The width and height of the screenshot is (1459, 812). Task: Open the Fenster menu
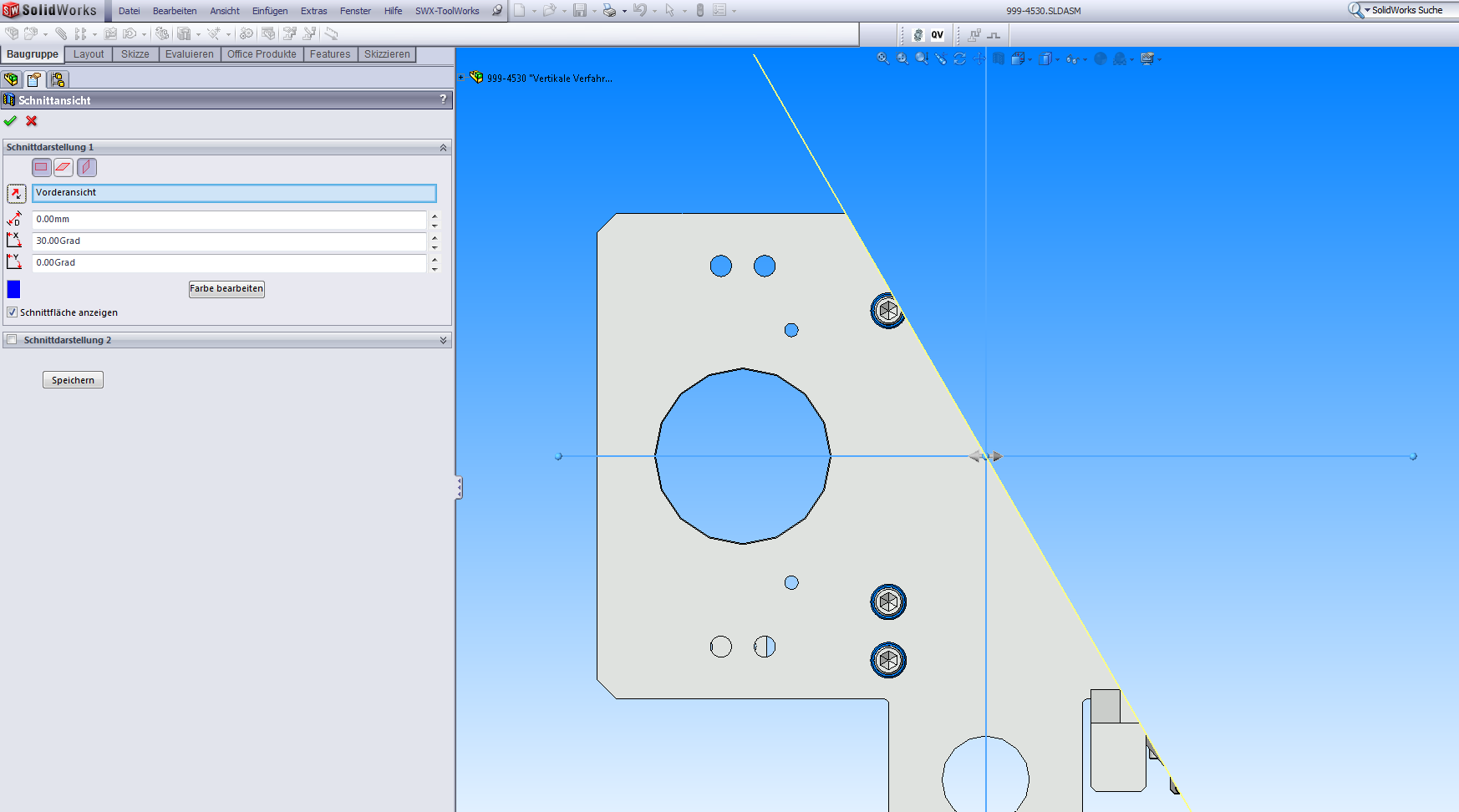pyautogui.click(x=355, y=11)
